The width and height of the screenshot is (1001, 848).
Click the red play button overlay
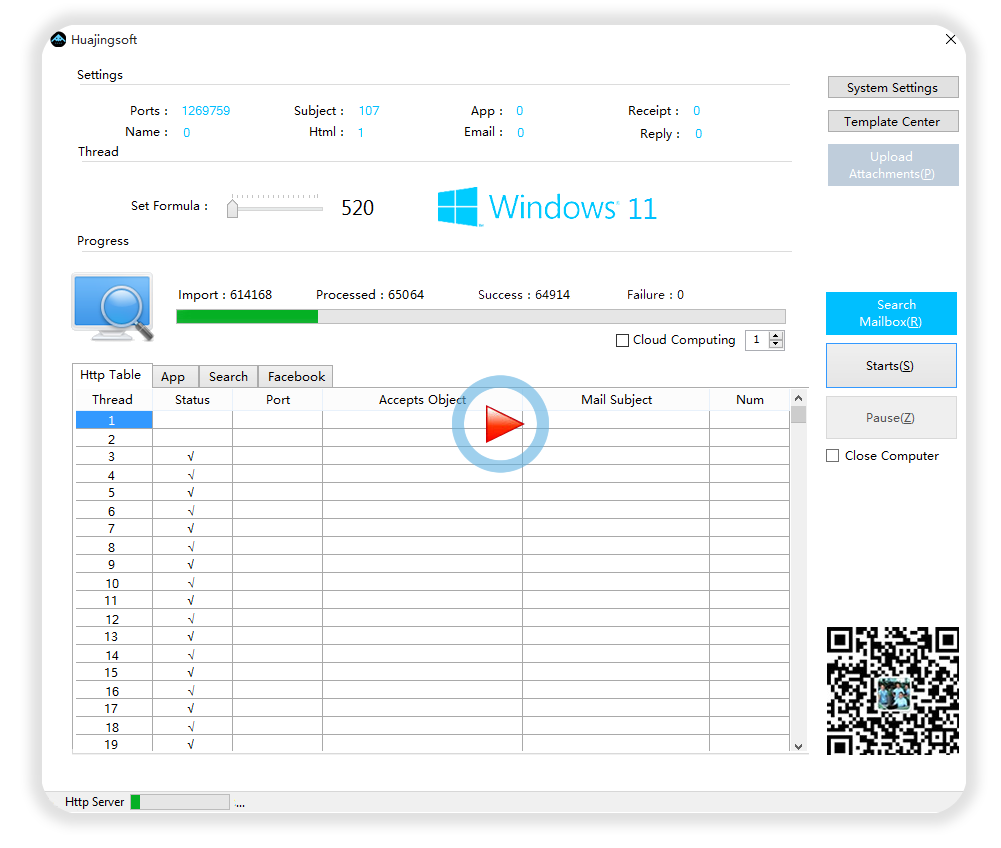[x=500, y=424]
